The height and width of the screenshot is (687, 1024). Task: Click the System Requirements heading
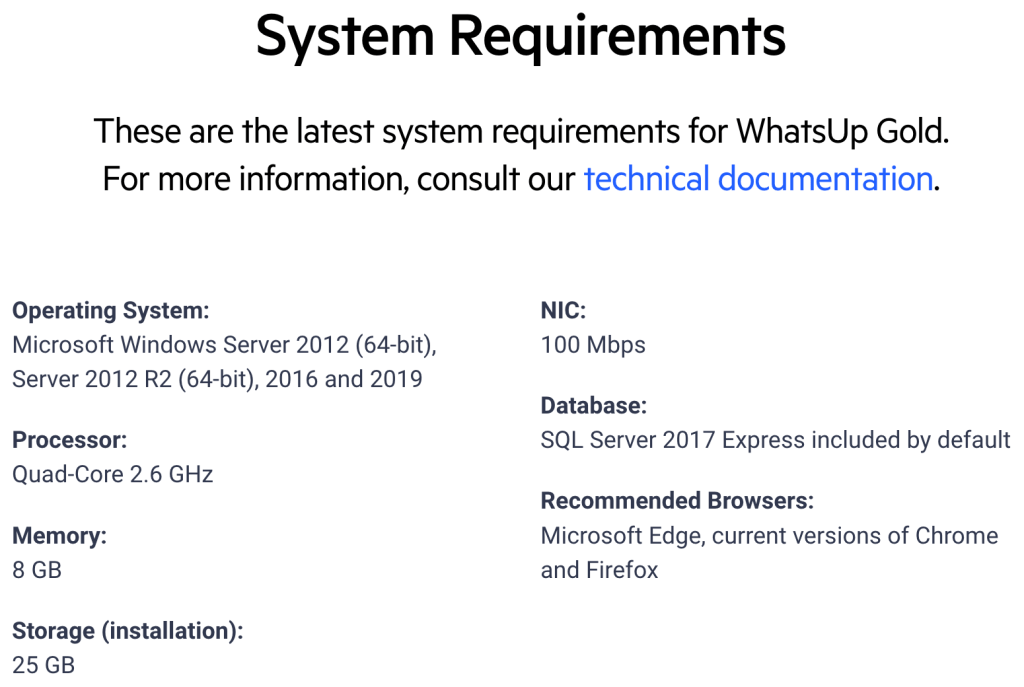(x=521, y=36)
